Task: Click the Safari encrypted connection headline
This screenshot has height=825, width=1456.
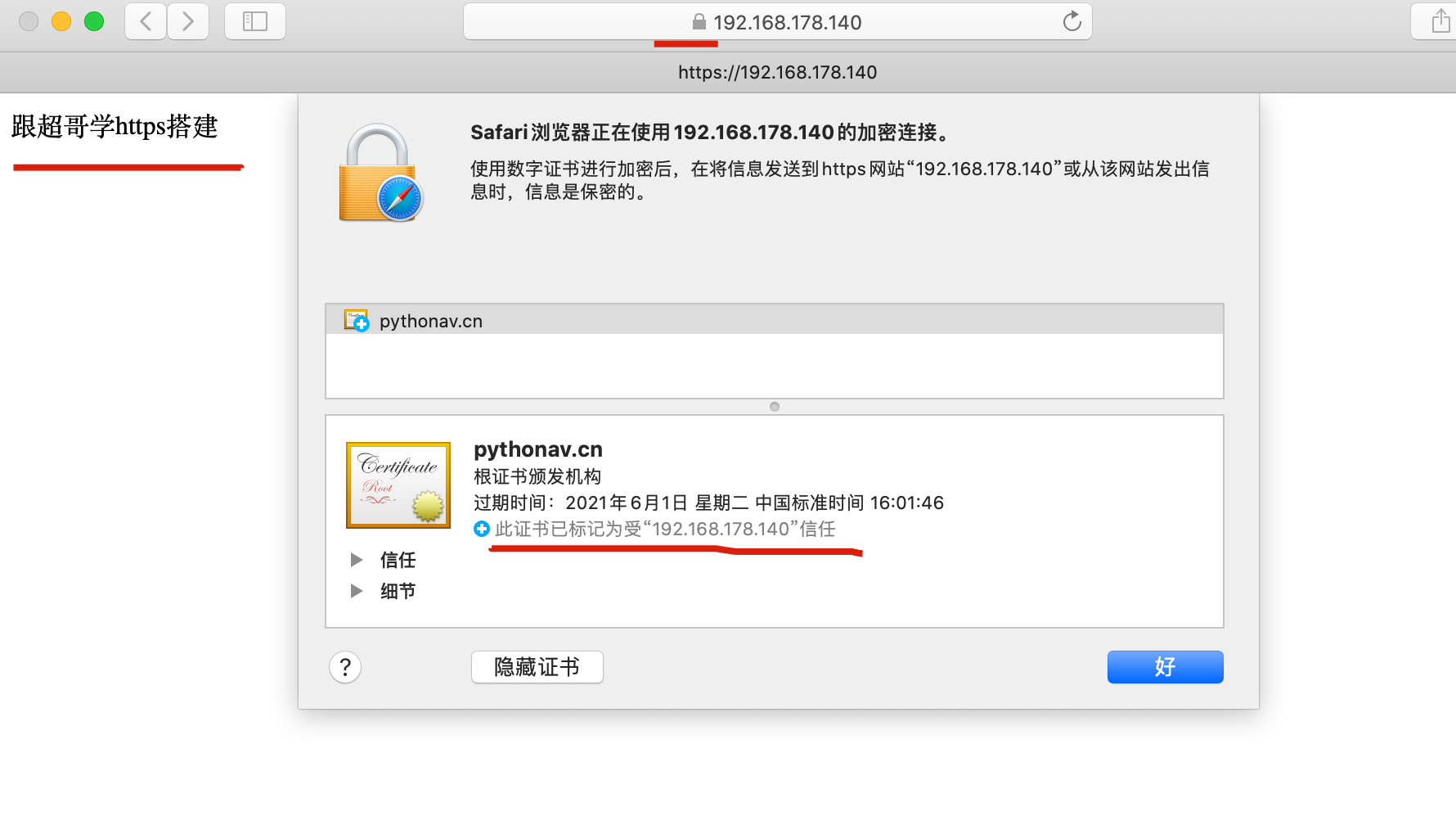Action: (710, 133)
